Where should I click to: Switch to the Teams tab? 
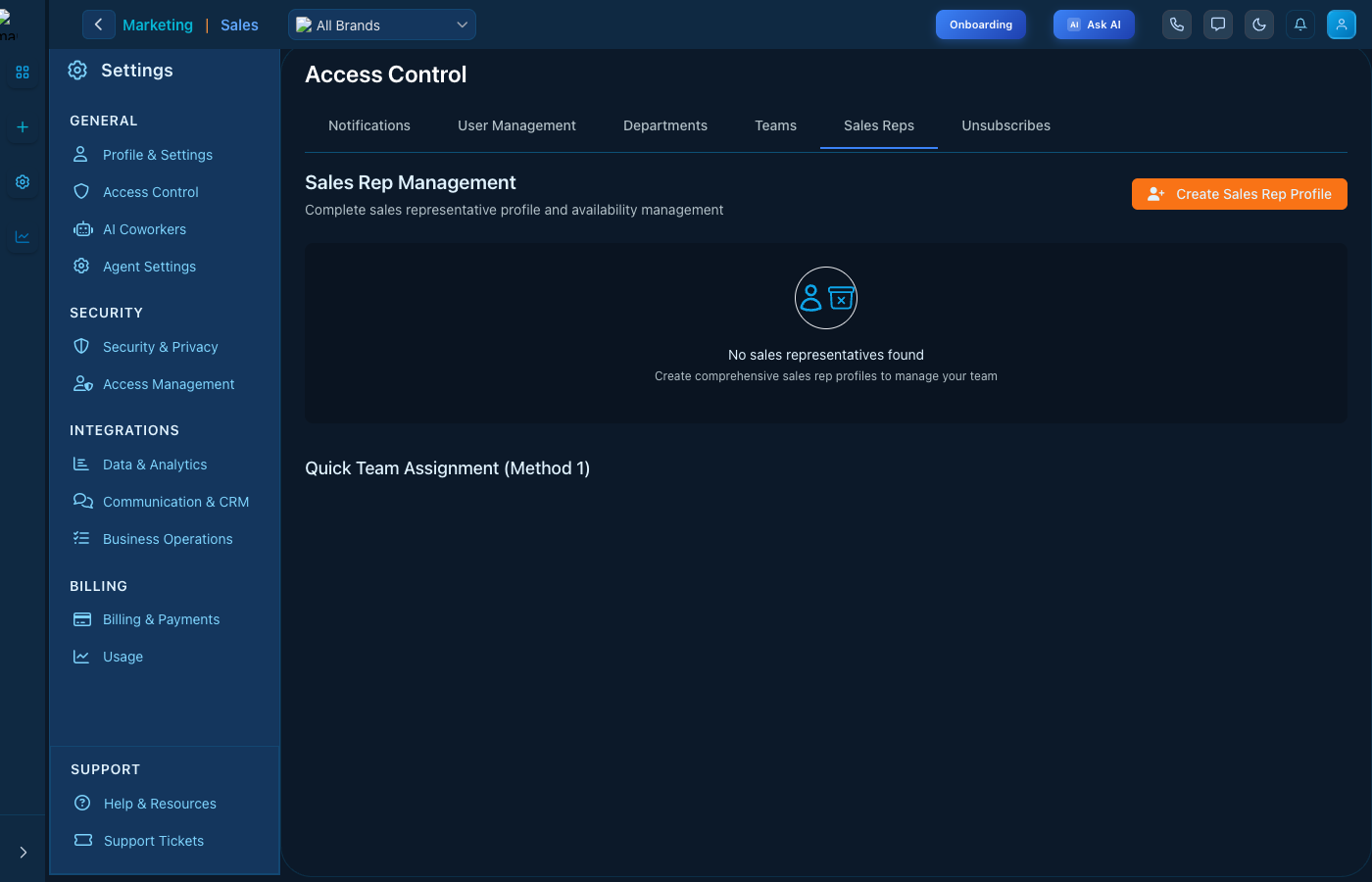pos(775,125)
